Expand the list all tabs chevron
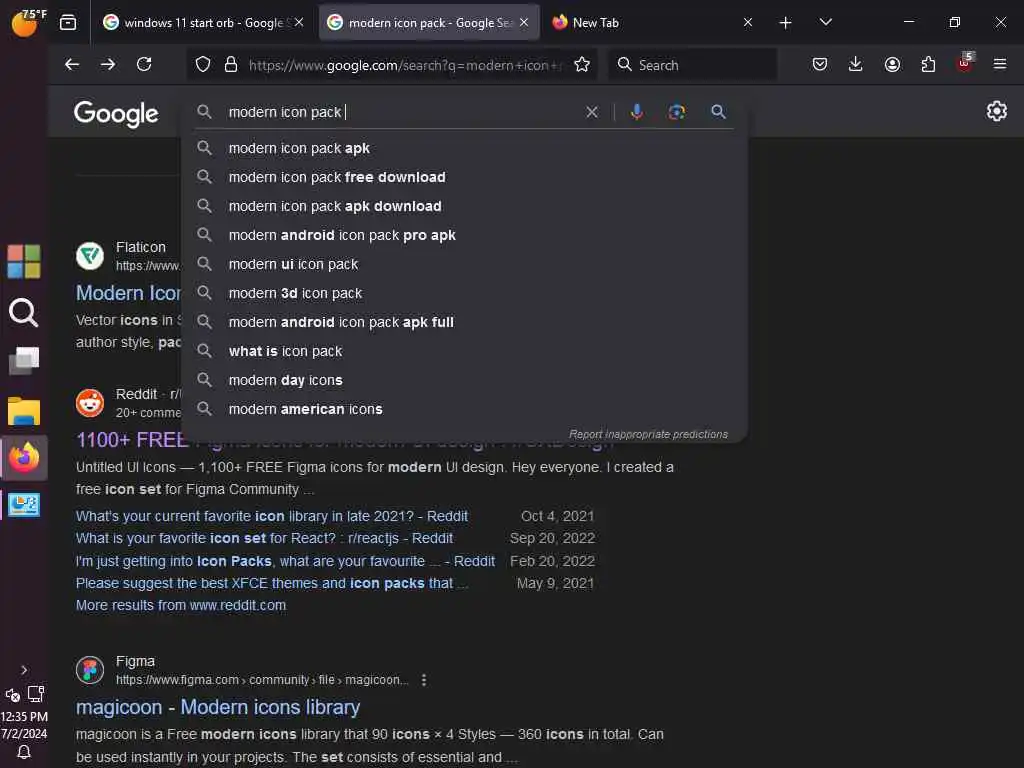Image resolution: width=1024 pixels, height=768 pixels. 825,22
